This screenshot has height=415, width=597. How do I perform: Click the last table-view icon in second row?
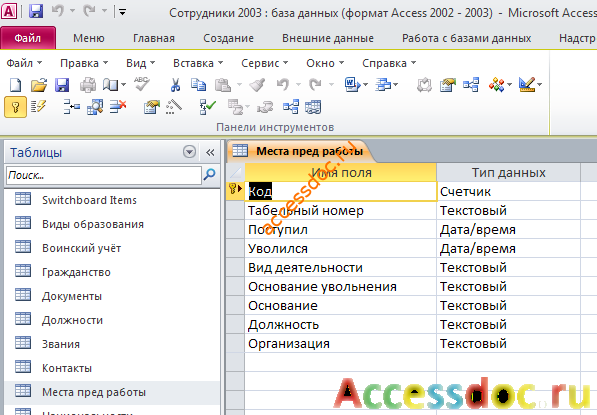313,107
